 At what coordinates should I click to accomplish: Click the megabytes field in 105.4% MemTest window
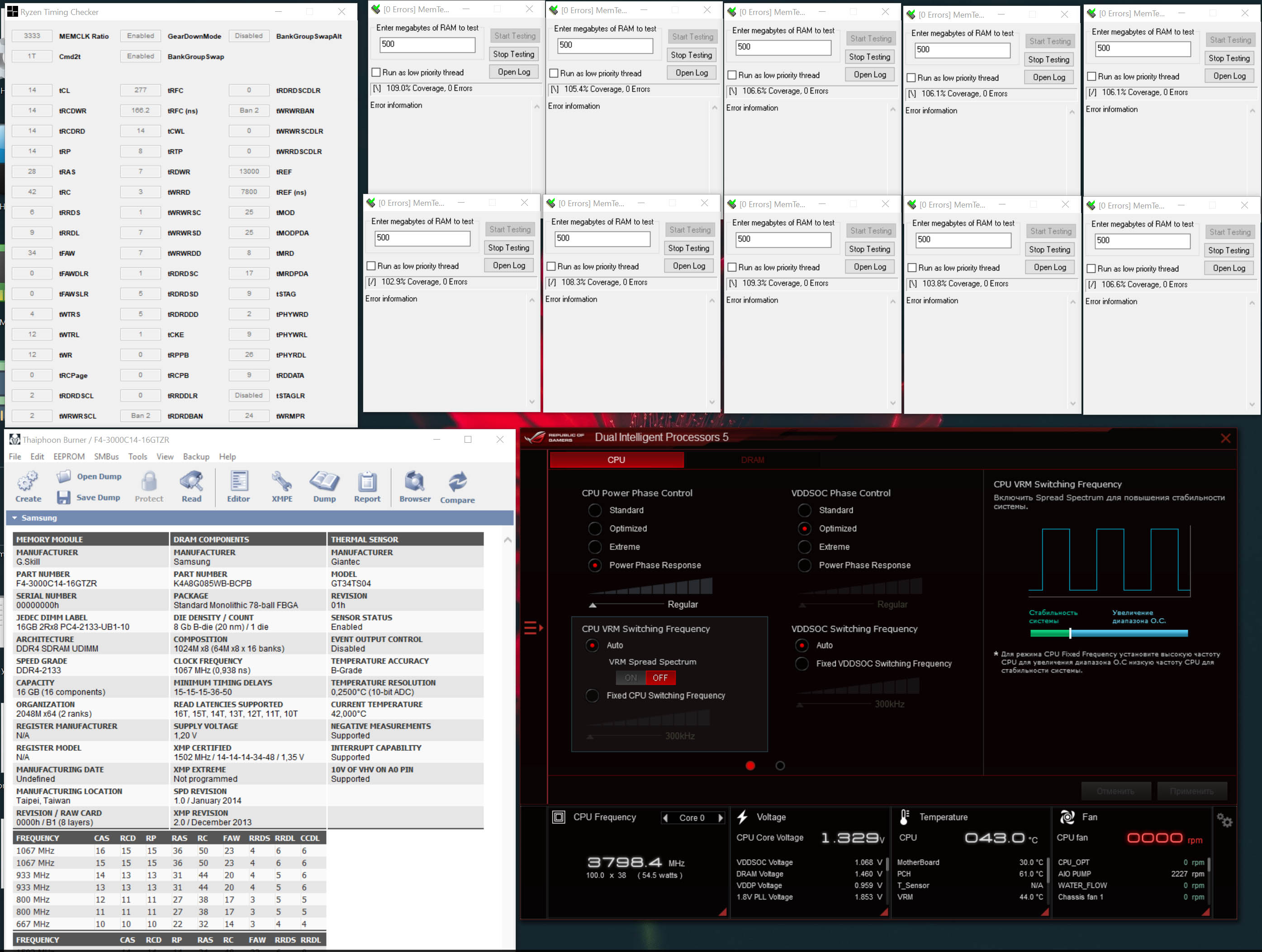(x=604, y=45)
